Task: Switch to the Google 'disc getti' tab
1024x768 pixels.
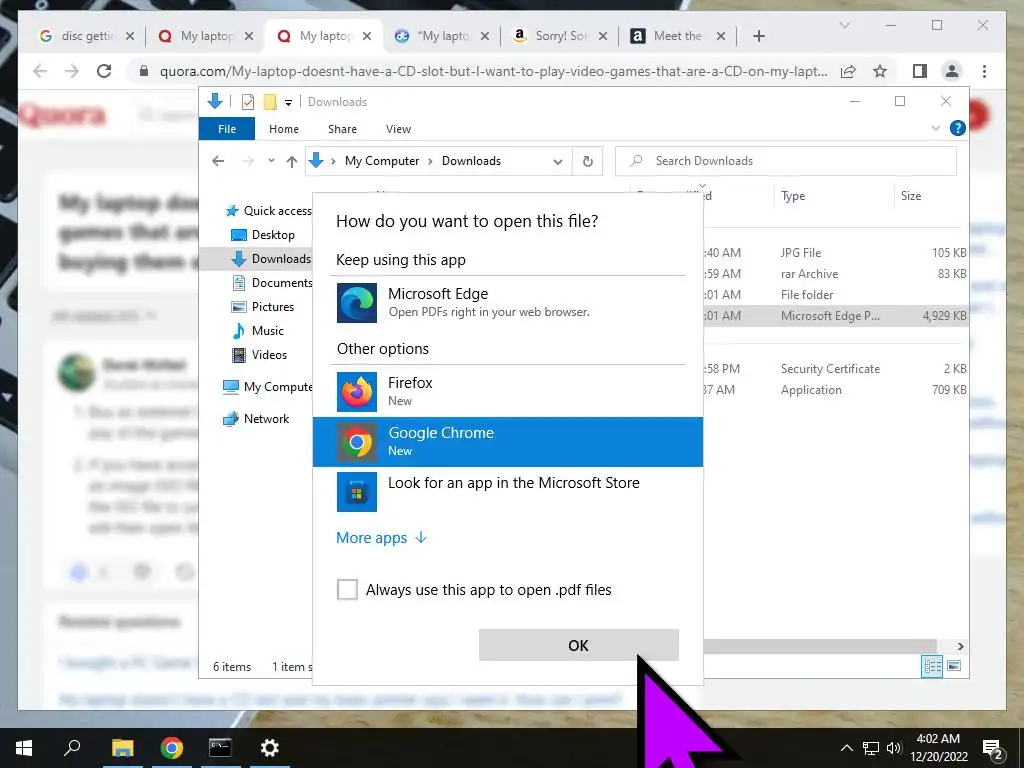Action: [x=86, y=36]
